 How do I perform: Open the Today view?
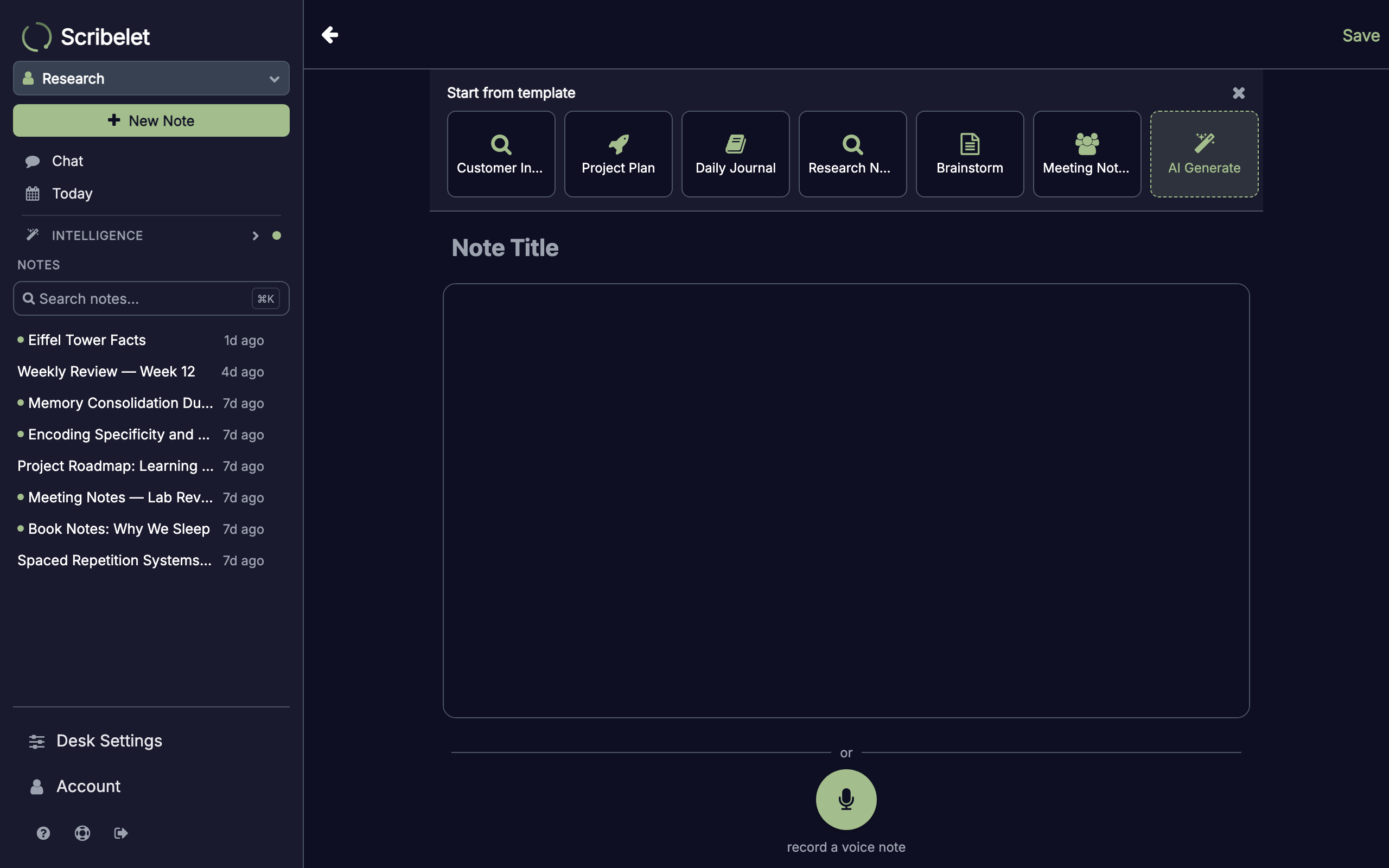(151, 194)
